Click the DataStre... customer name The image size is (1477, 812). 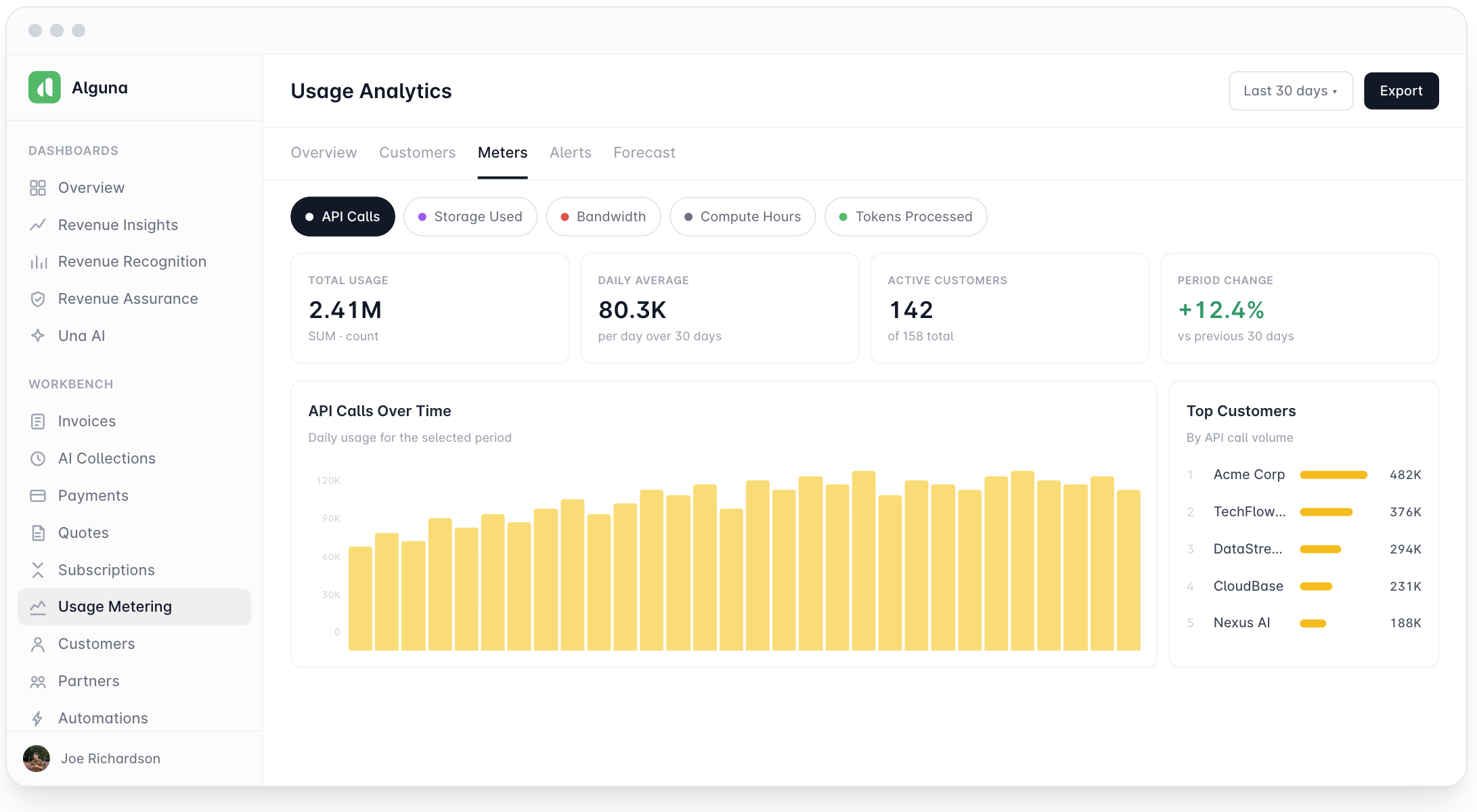click(x=1248, y=549)
